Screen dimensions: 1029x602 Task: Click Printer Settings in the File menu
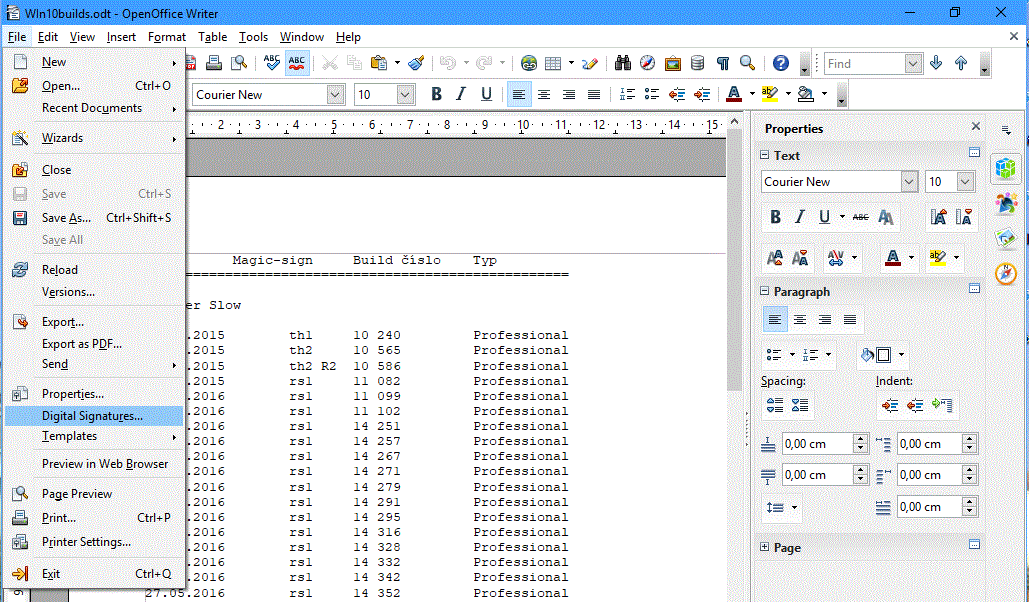tap(86, 542)
